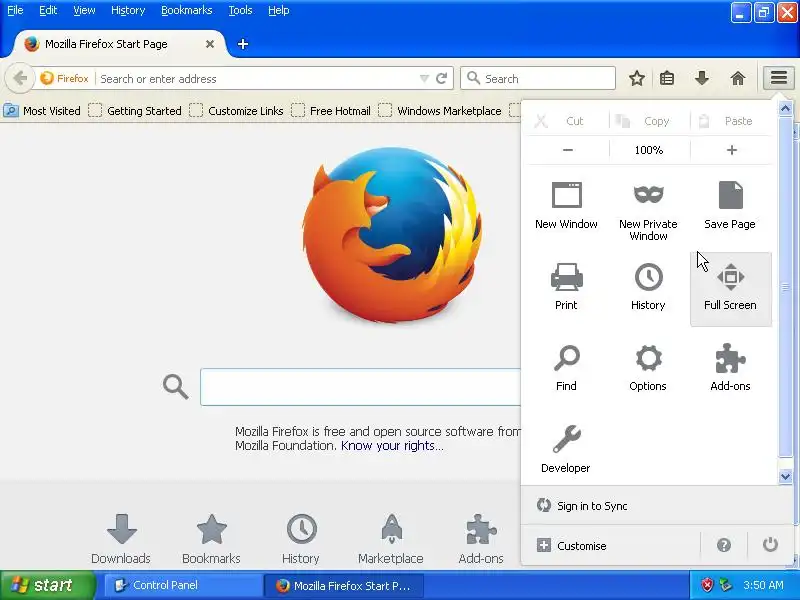Image resolution: width=800 pixels, height=600 pixels.
Task: Click the Exit Firefox power icon
Action: [x=770, y=545]
